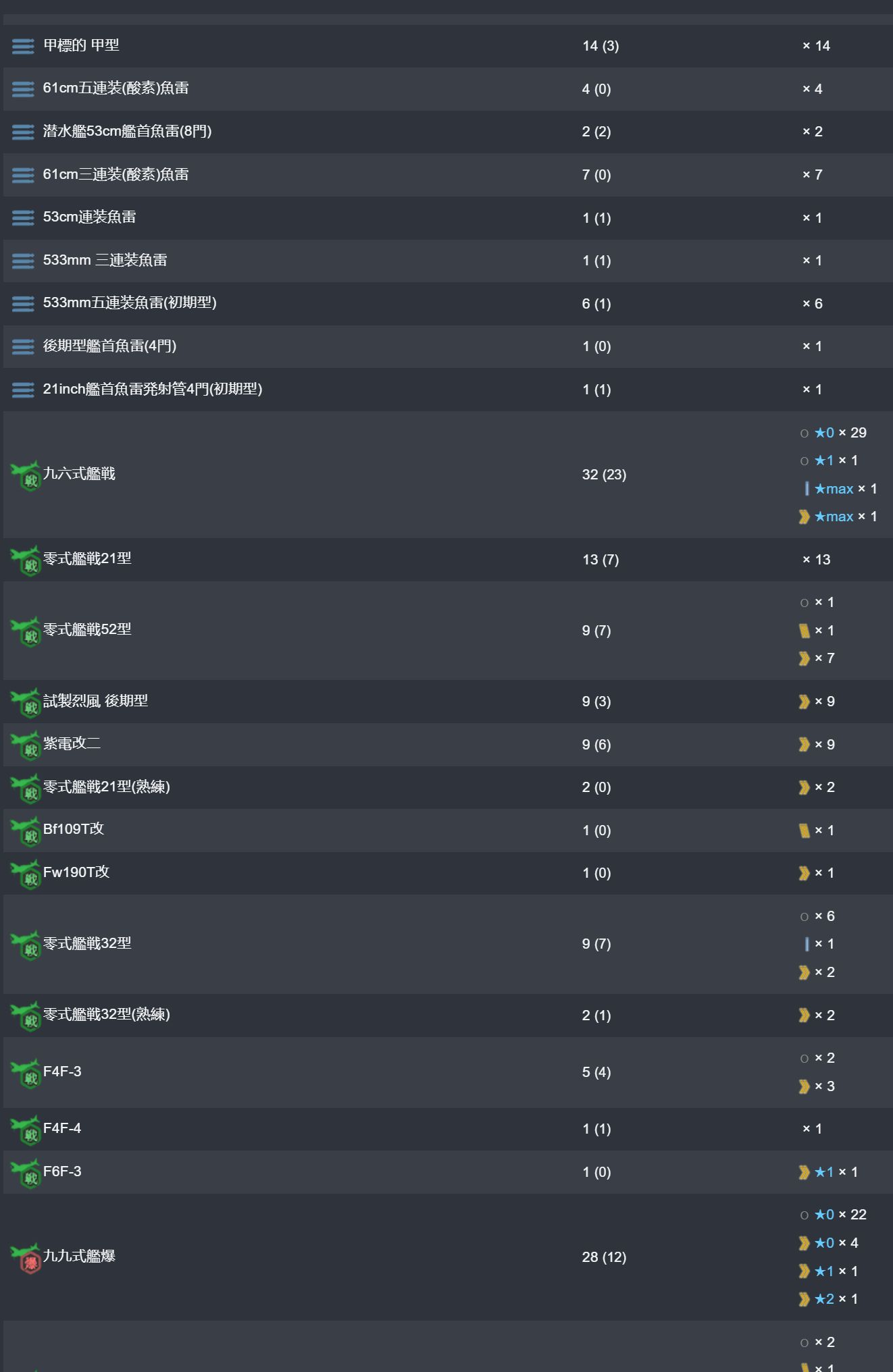Click the × 14 quantity for 甲標的 甲型
Screen dimensions: 893x1372
(x=816, y=46)
